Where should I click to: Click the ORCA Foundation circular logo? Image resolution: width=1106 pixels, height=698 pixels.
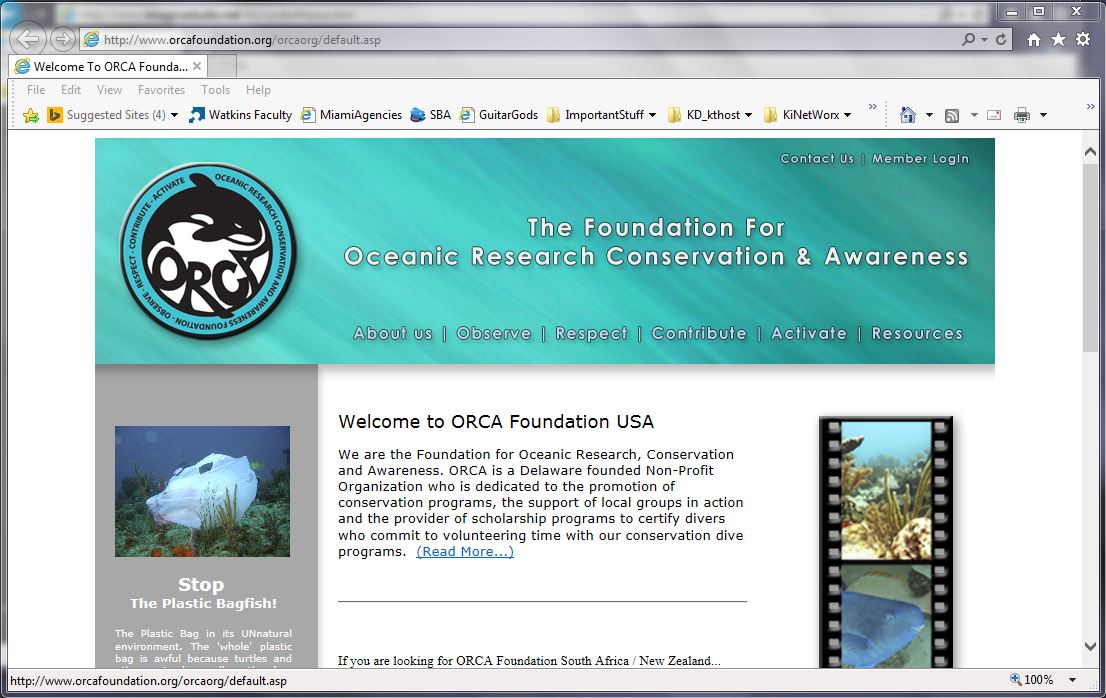(x=208, y=251)
